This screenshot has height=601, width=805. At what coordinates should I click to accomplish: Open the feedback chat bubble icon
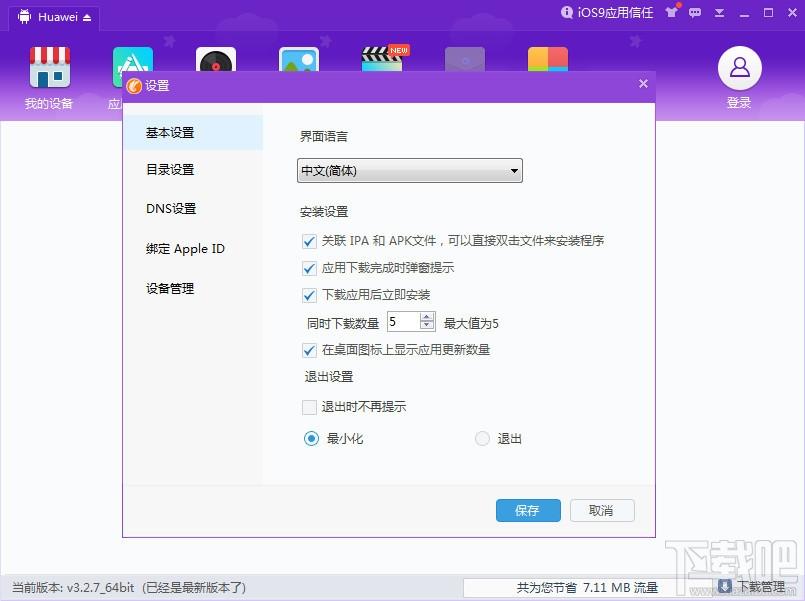click(x=695, y=13)
